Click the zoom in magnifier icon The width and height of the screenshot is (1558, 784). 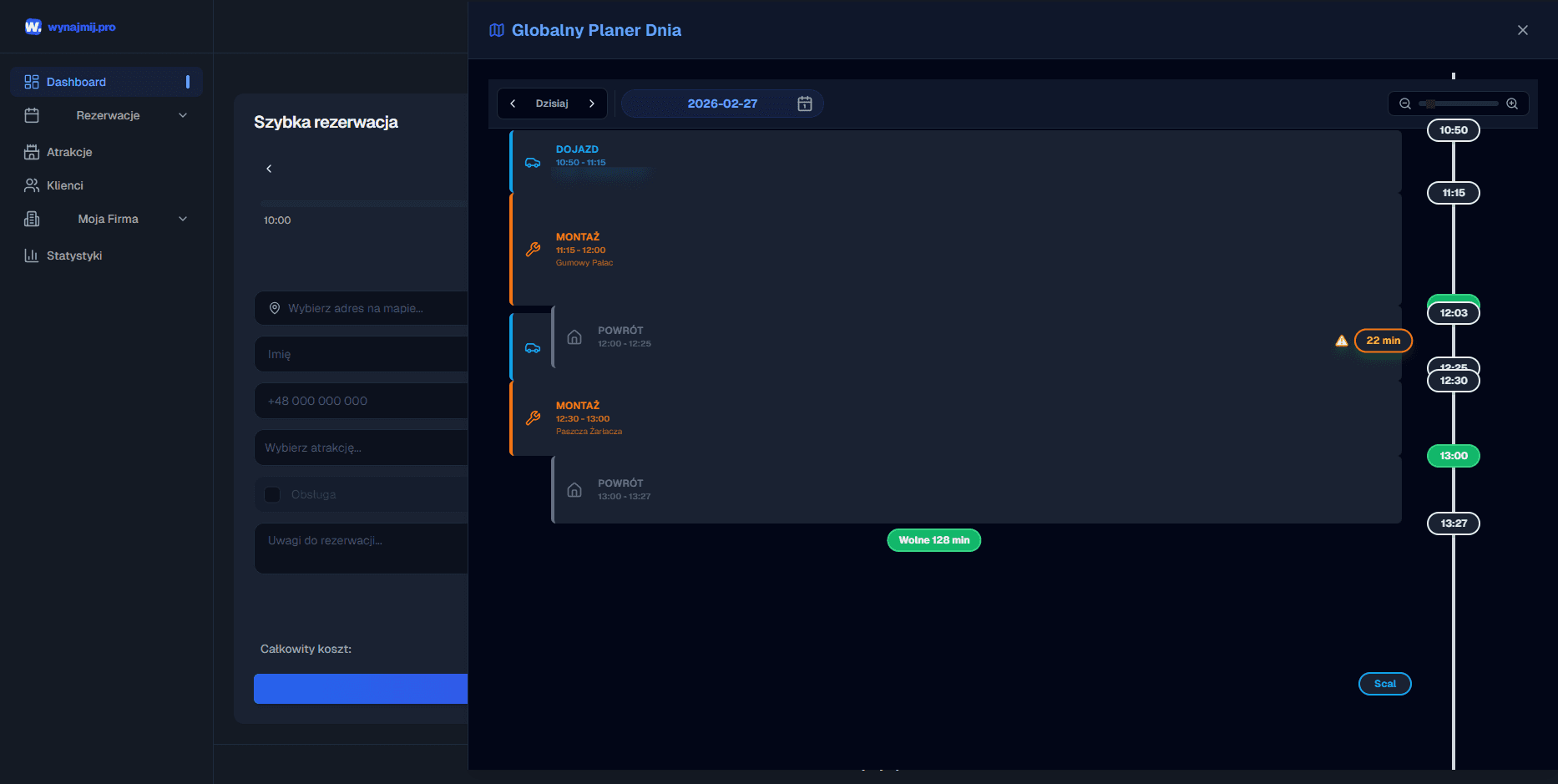[x=1512, y=104]
